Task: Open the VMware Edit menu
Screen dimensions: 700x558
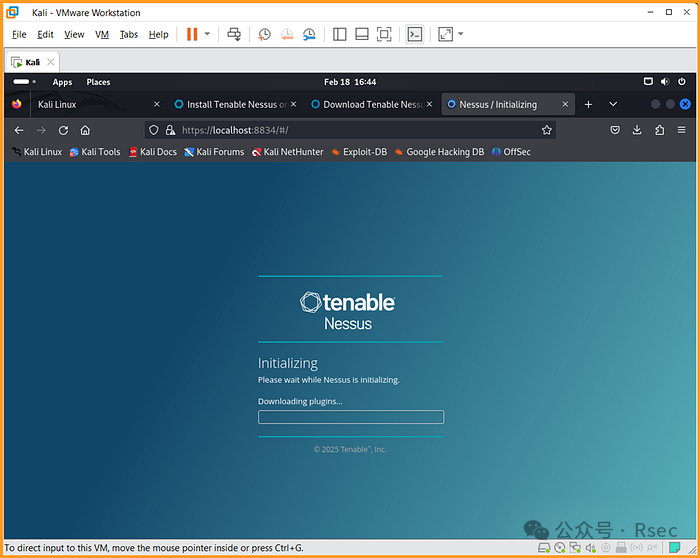Action: [x=45, y=34]
